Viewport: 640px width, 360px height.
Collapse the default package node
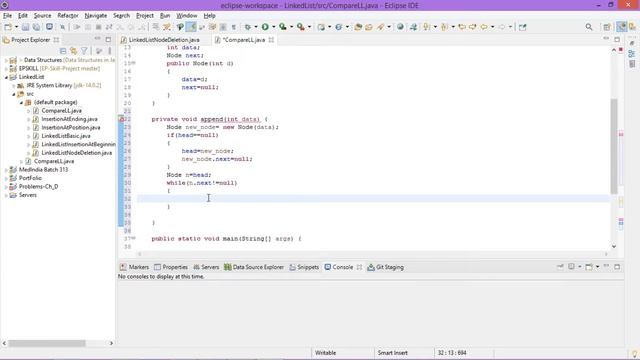21,102
